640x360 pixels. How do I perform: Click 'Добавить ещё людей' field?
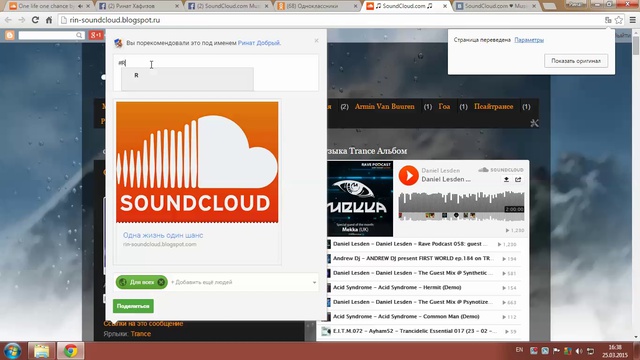(x=201, y=282)
